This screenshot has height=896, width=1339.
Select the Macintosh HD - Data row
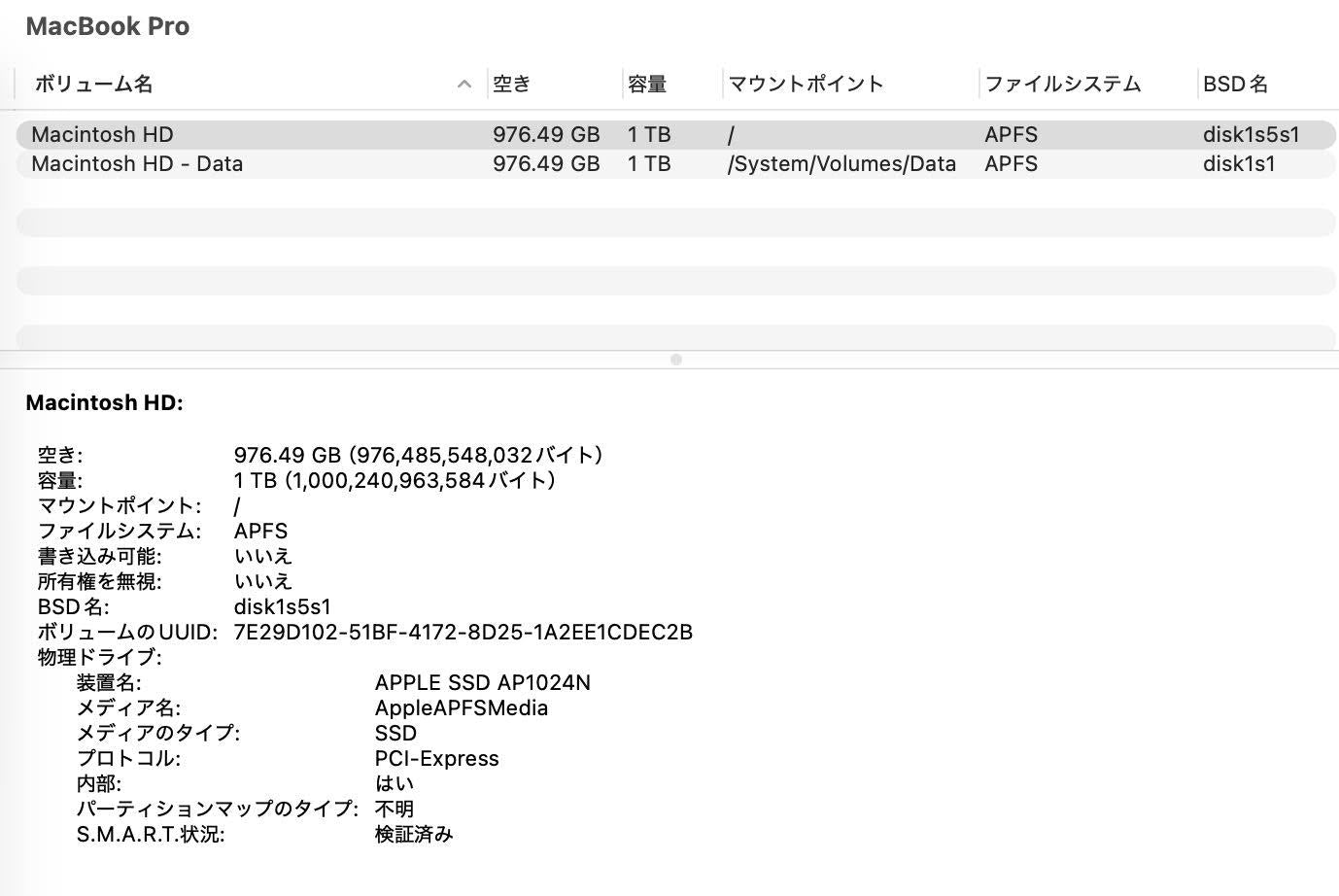tap(137, 163)
